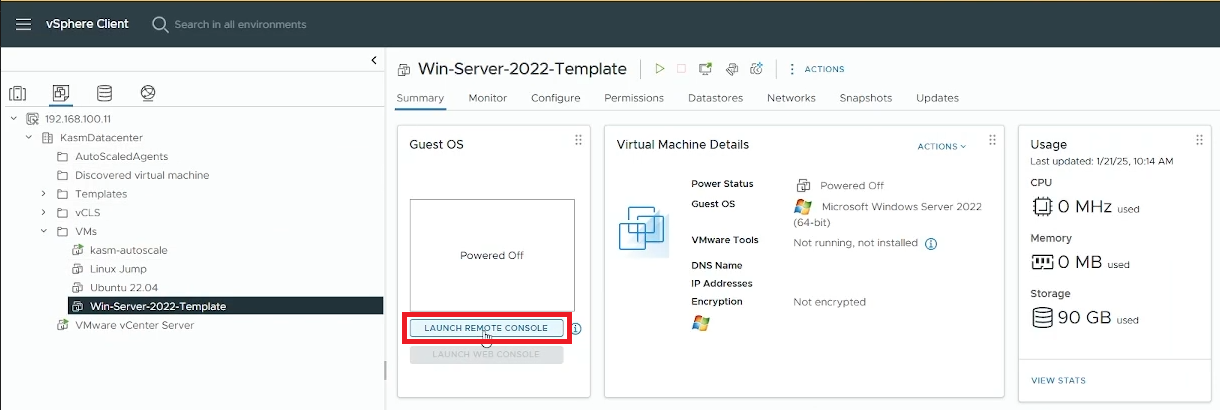Click the Launch Remote Console button

pos(486,328)
